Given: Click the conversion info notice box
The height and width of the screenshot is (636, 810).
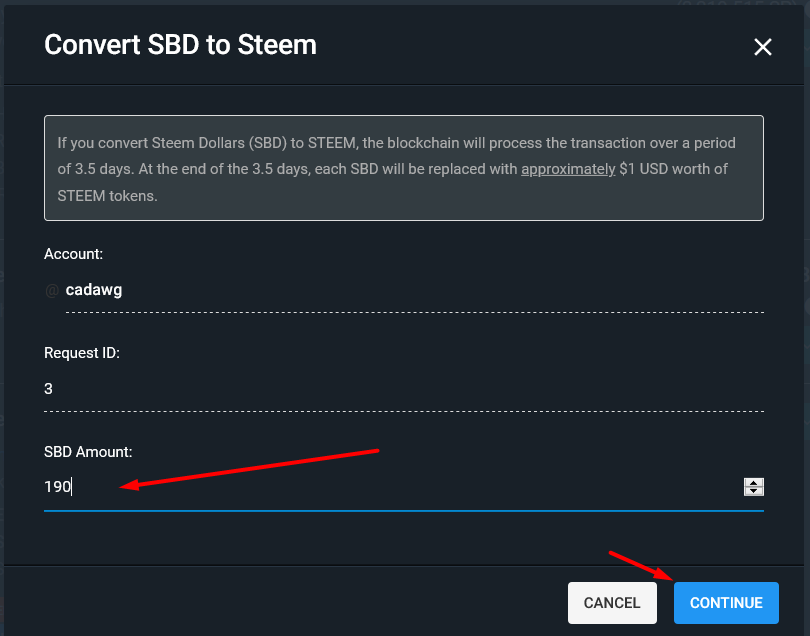Looking at the screenshot, I should point(404,168).
